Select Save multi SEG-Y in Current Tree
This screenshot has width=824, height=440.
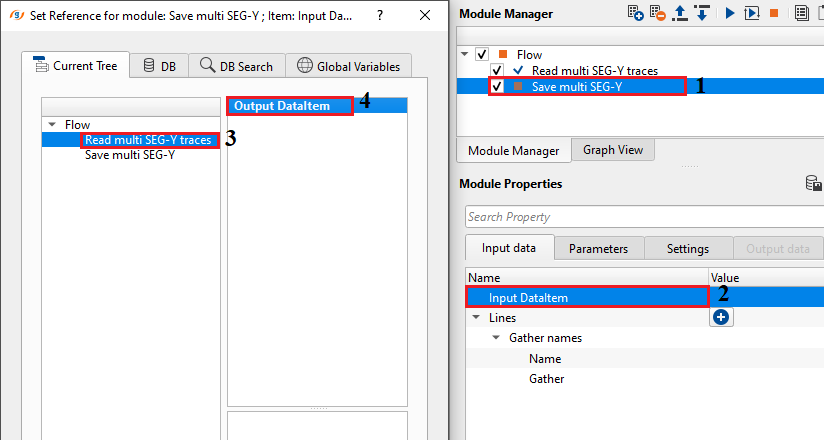(130, 155)
